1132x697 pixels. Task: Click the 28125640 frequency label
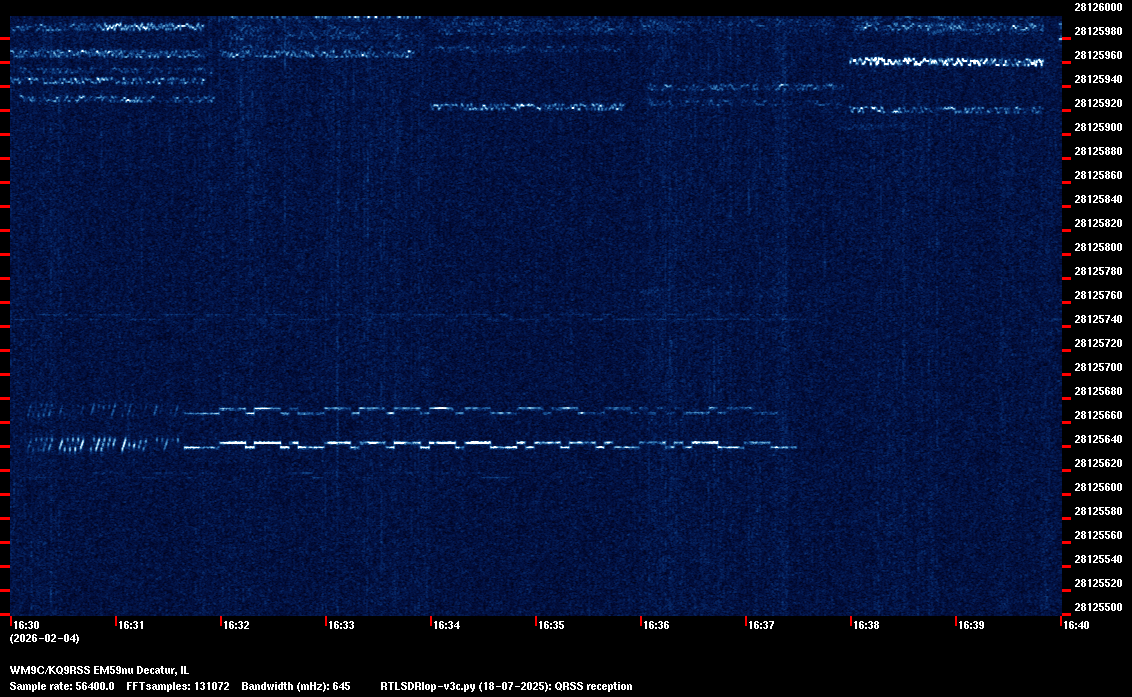pyautogui.click(x=1097, y=439)
